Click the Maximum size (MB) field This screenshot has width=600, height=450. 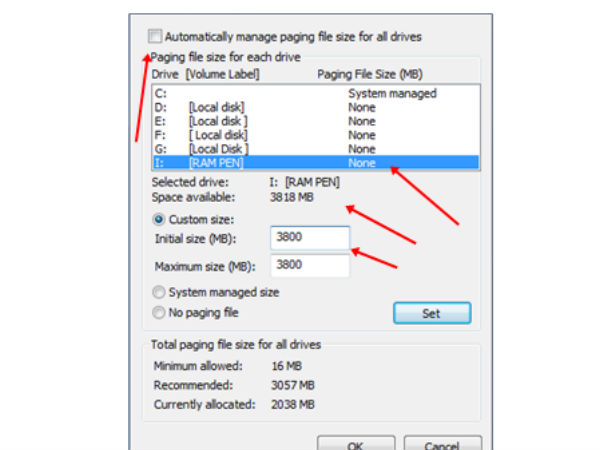click(x=310, y=265)
